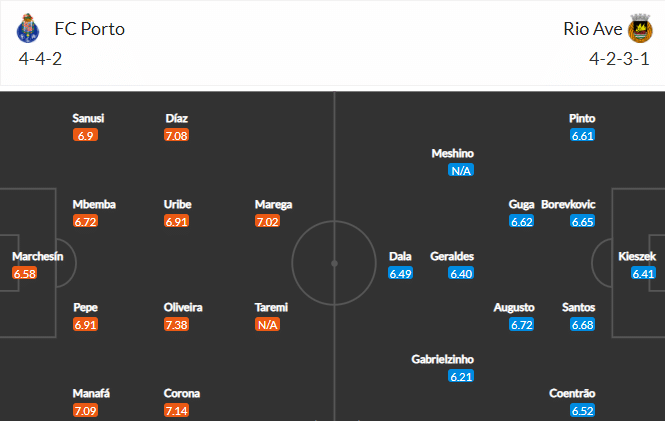Image resolution: width=665 pixels, height=421 pixels.
Task: Click Meshino's N/A rating badge
Action: tap(461, 170)
